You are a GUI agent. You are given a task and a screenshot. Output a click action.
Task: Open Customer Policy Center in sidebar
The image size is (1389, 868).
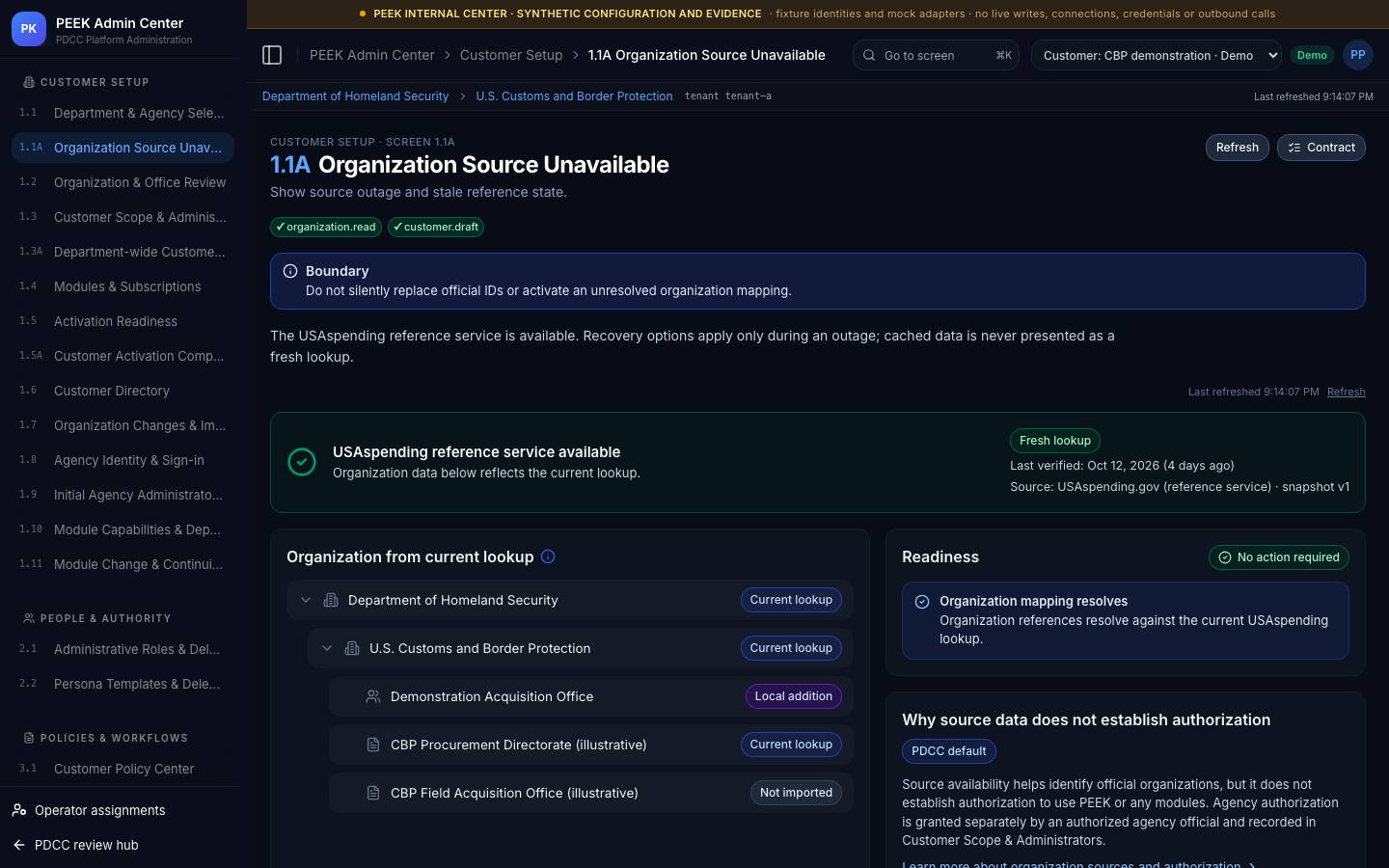click(x=123, y=769)
